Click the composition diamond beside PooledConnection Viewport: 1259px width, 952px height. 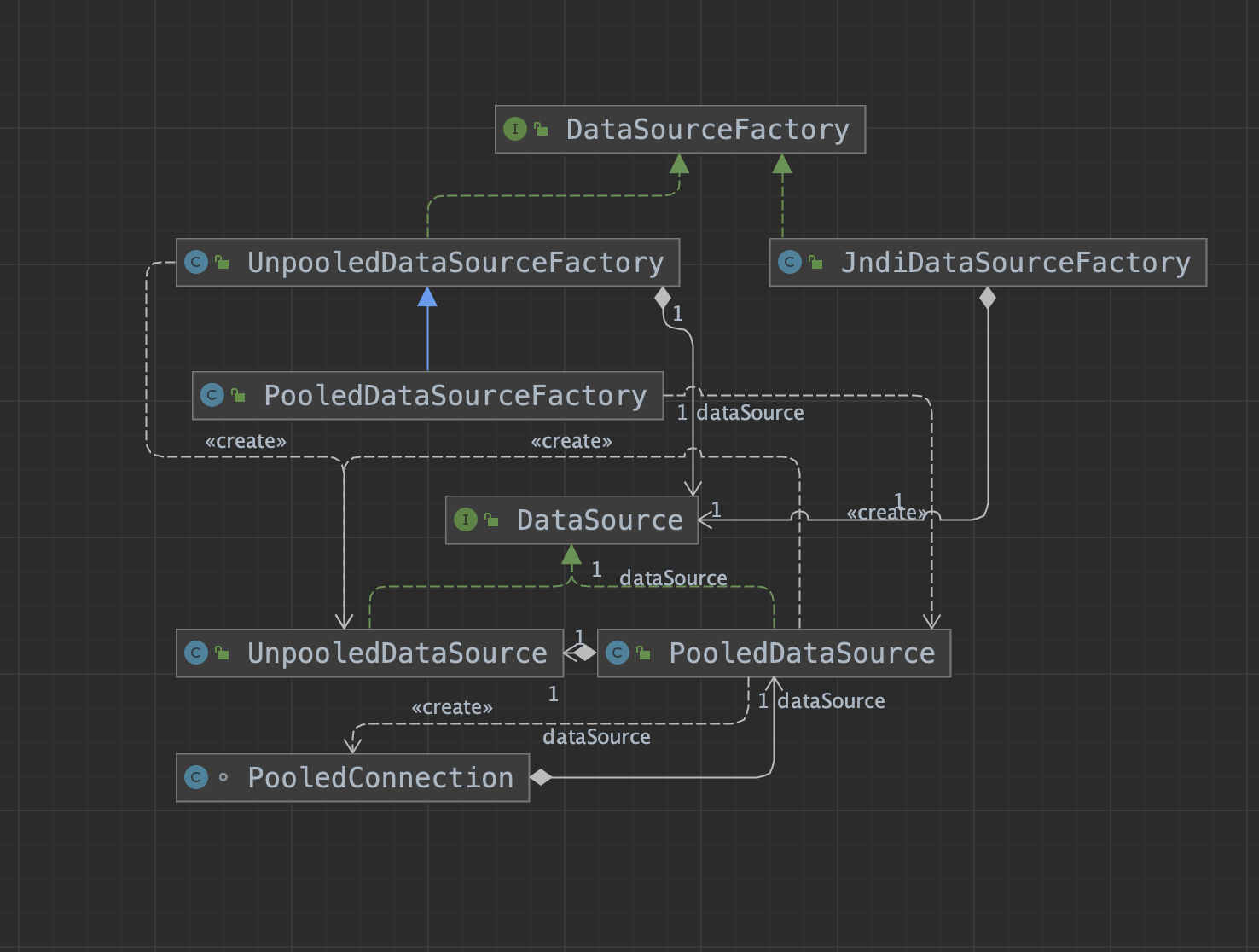pyautogui.click(x=541, y=777)
